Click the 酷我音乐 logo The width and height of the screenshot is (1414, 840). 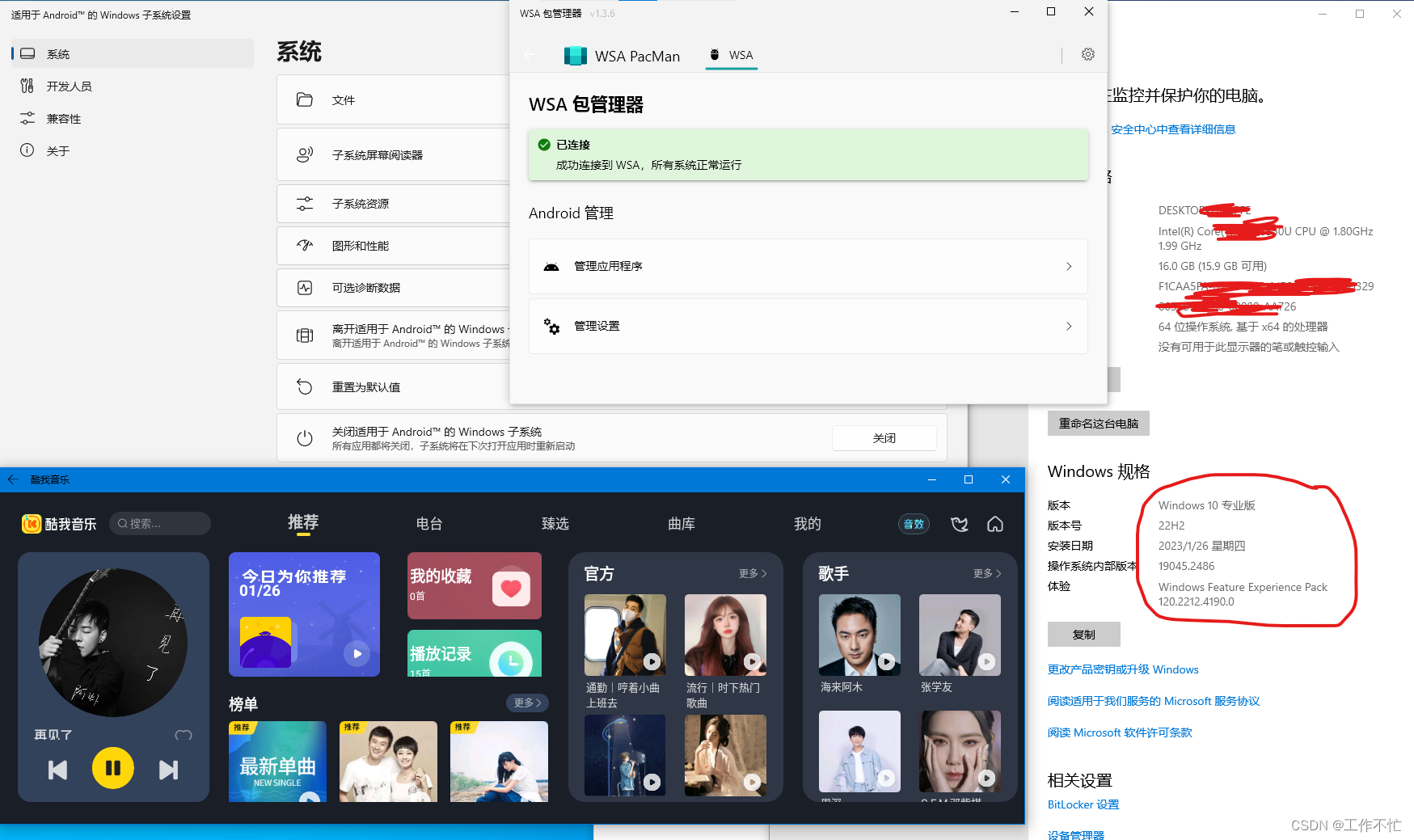59,524
